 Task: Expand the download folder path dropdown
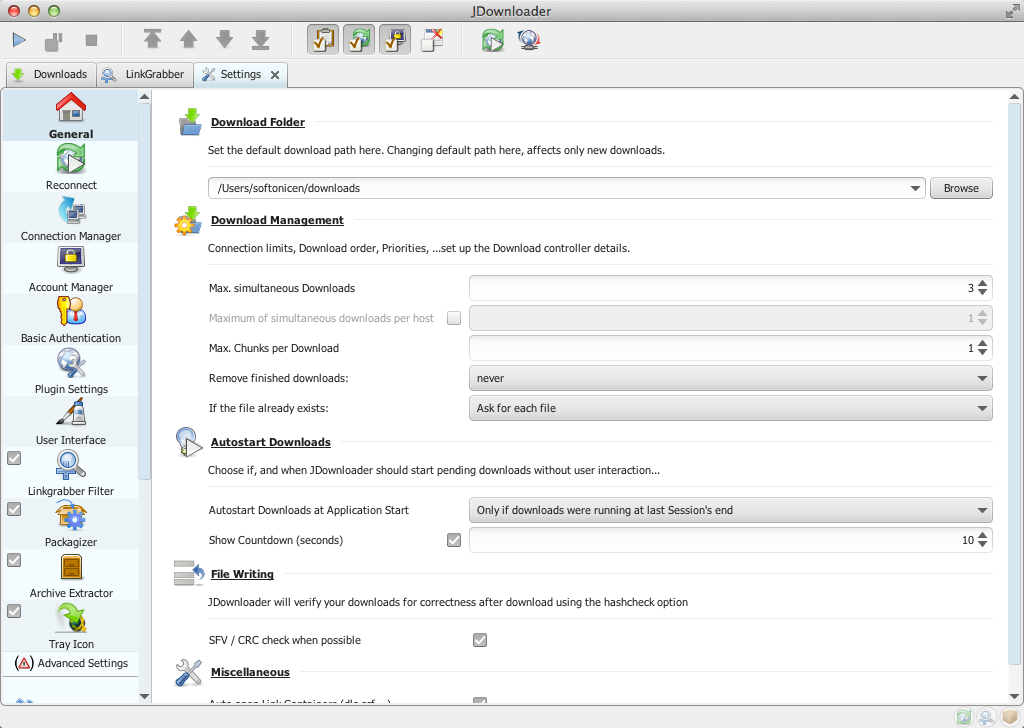coord(915,189)
